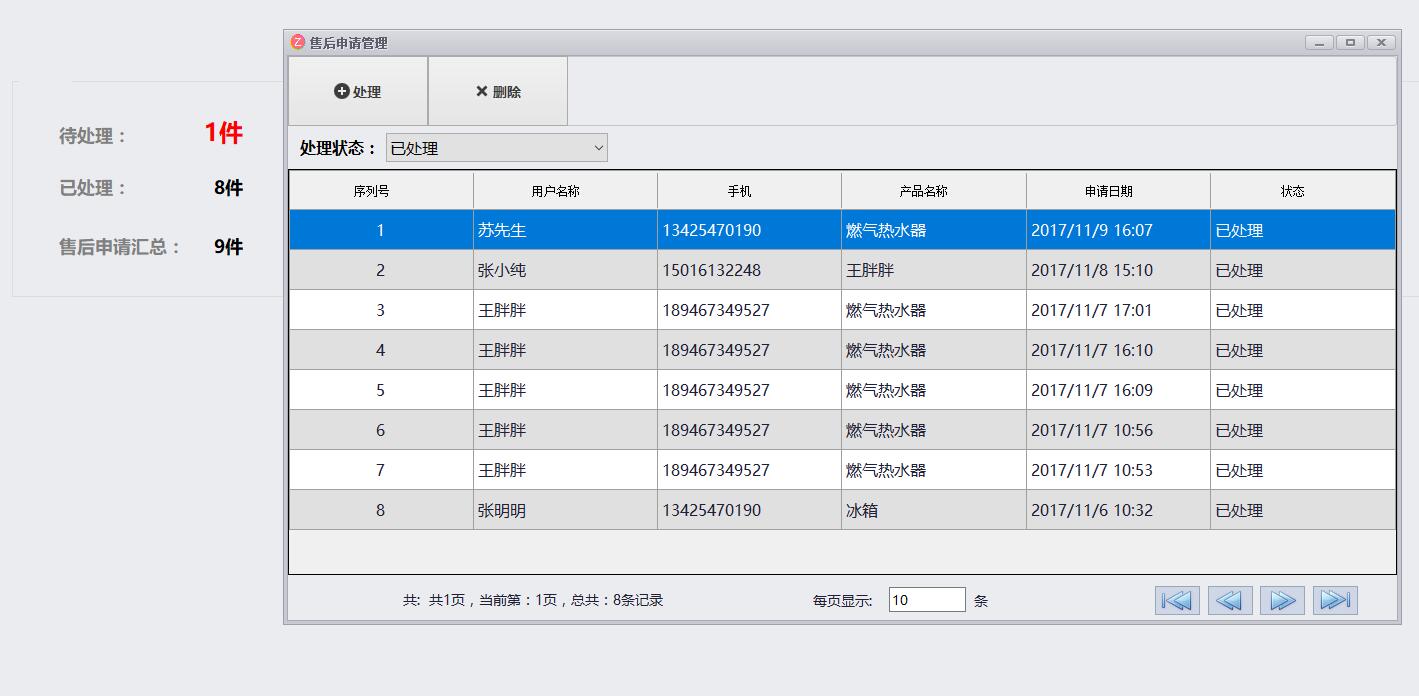Maximize the 售后申请管理 window
1419x696 pixels.
point(1350,42)
